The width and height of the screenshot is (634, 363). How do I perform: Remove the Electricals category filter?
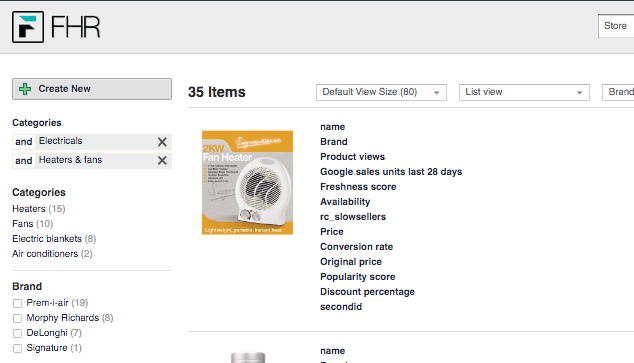pos(162,142)
